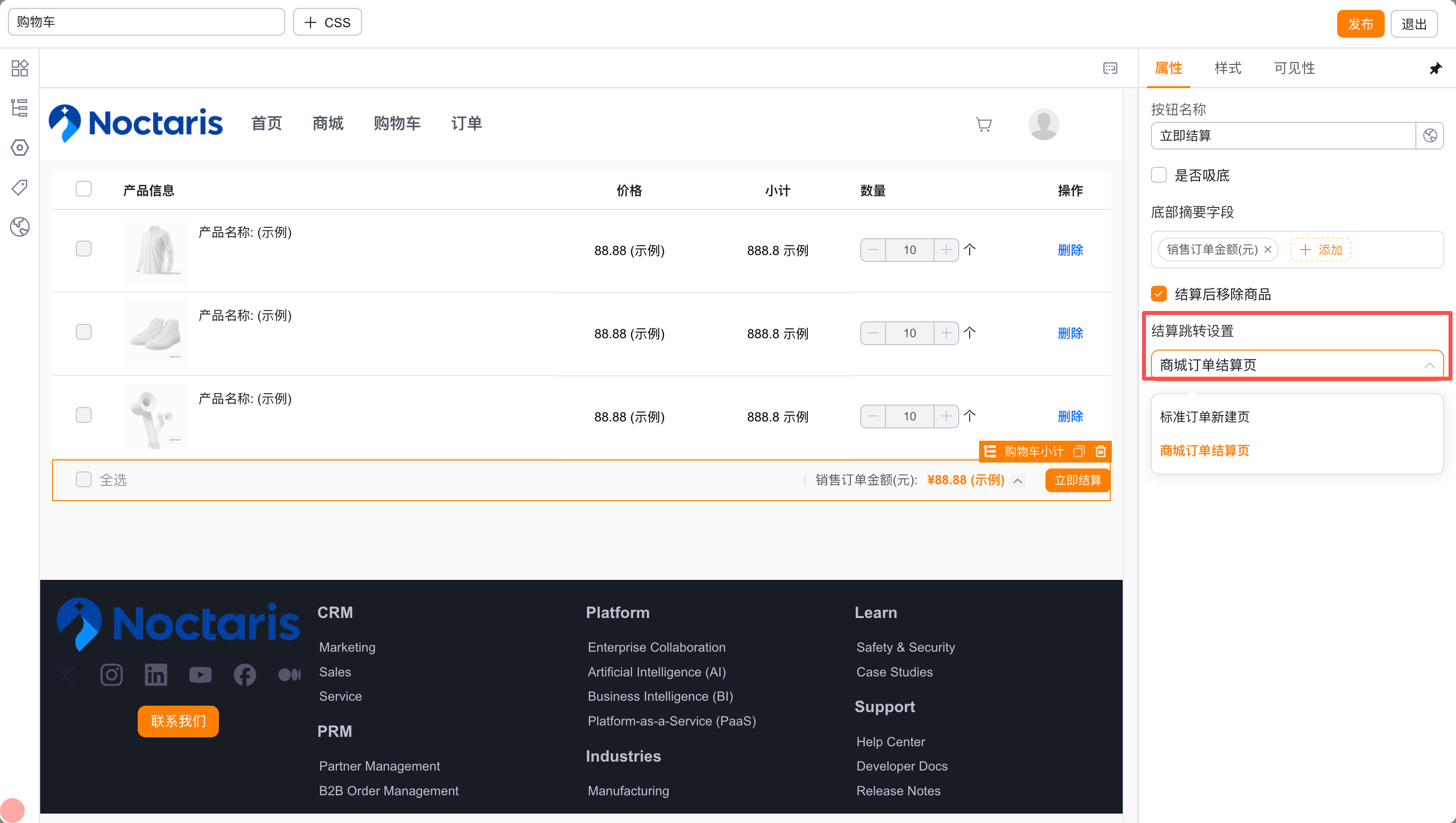Screen dimensions: 1456x823
Task: Open 首页 in navigation menu
Action: 267,123
